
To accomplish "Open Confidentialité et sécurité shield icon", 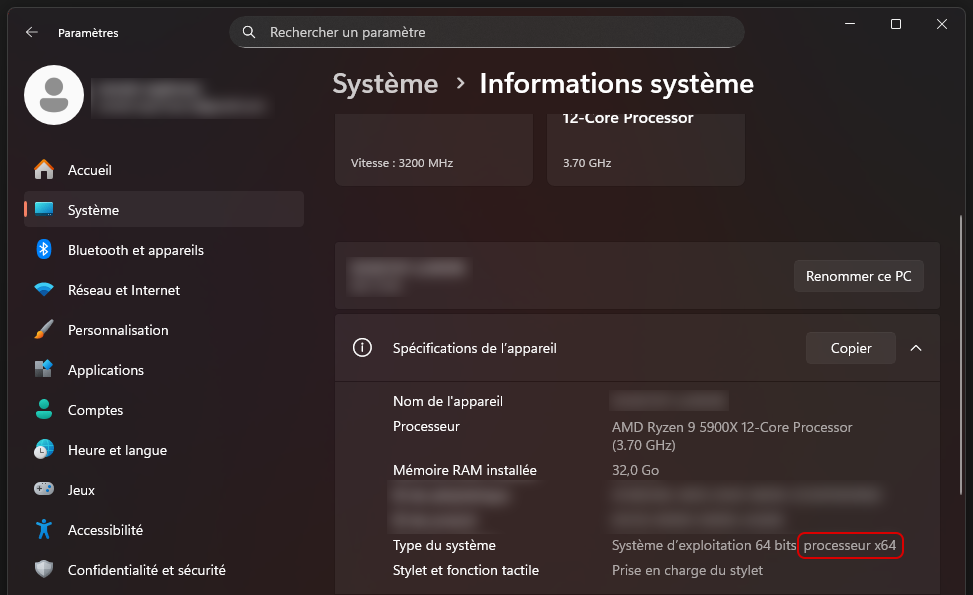I will [44, 568].
